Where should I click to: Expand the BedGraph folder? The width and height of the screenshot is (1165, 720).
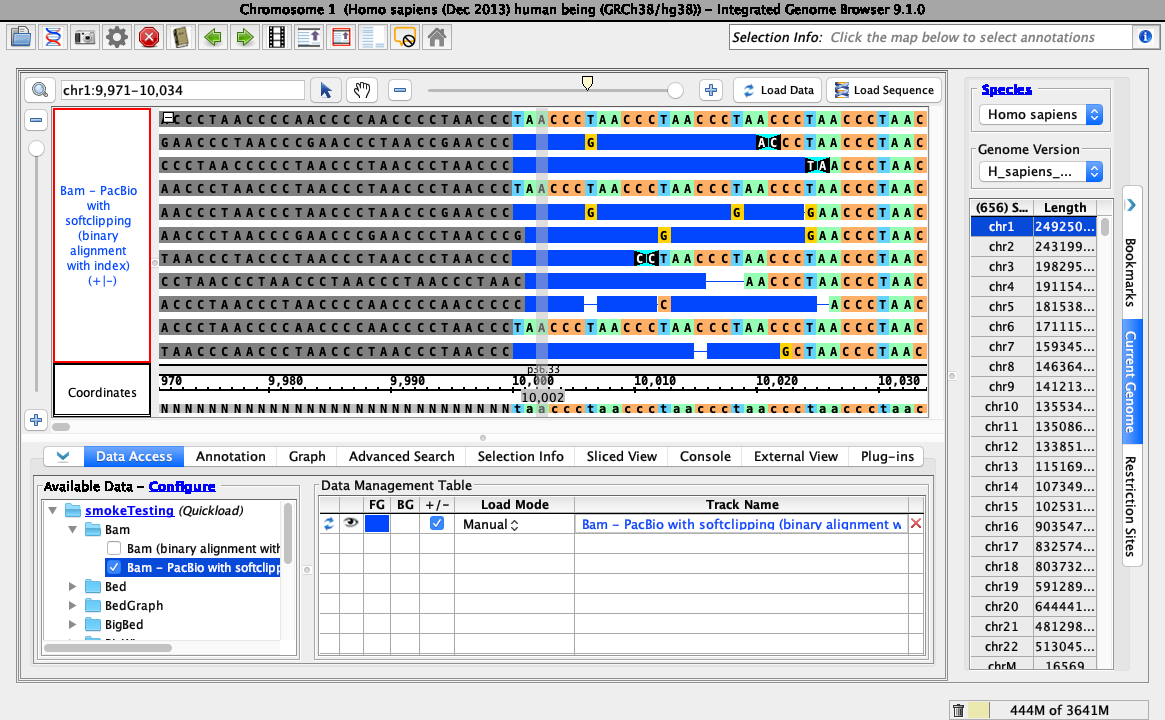click(72, 606)
